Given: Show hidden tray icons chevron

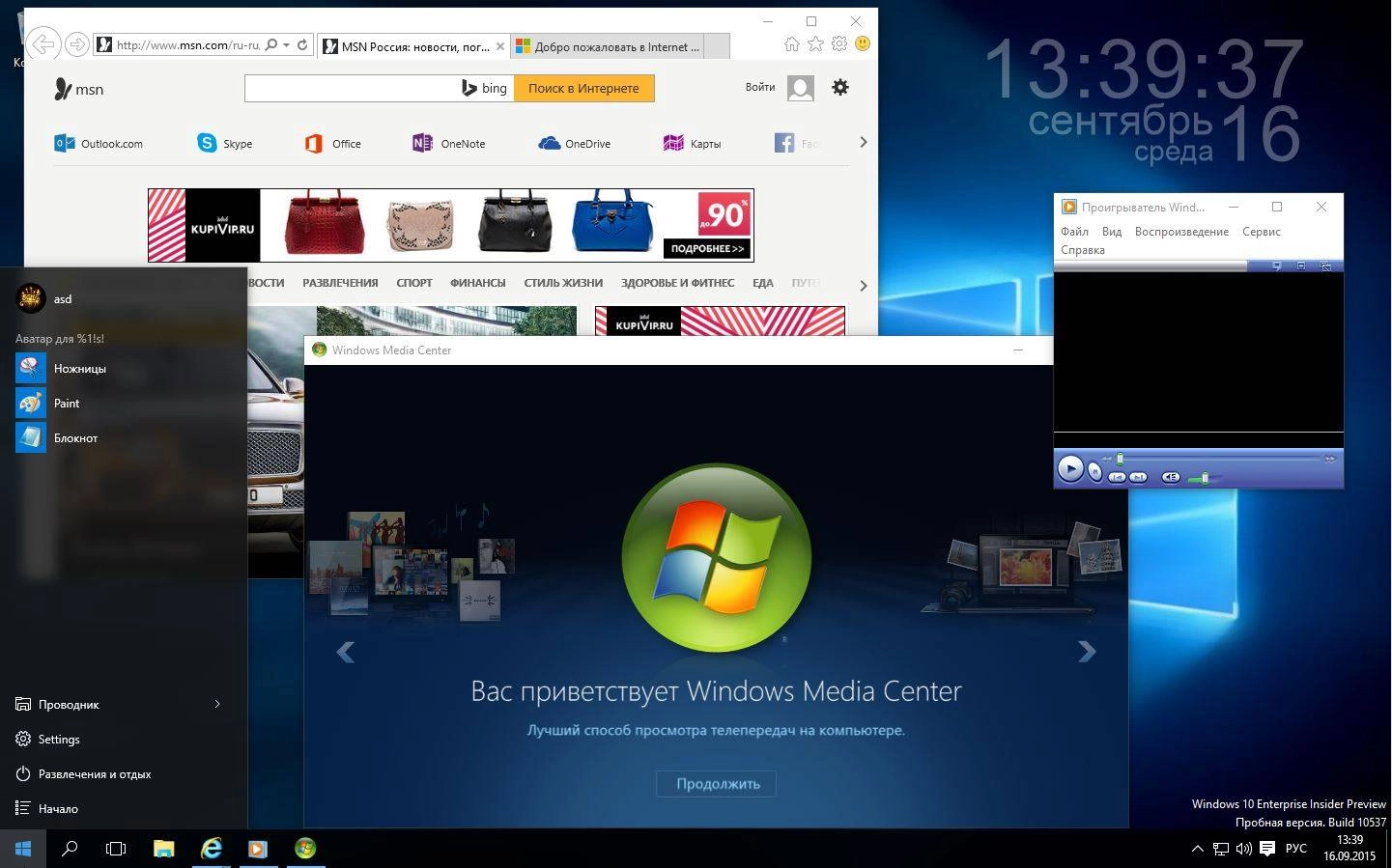Looking at the screenshot, I should [1197, 849].
